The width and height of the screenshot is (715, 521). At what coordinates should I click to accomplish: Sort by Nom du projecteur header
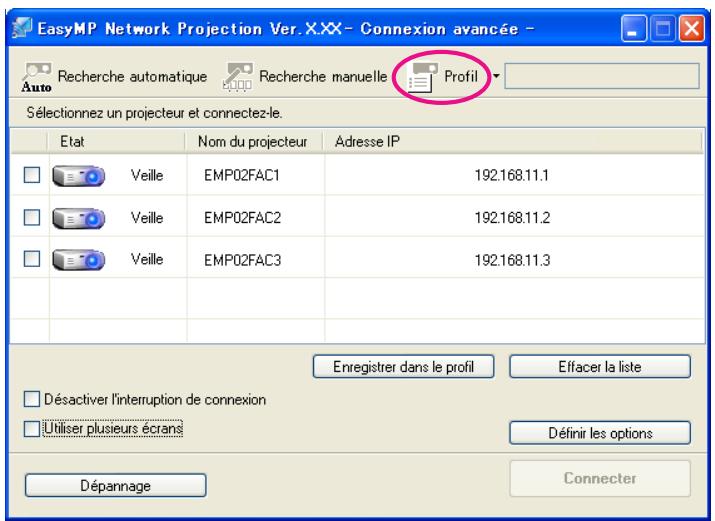(254, 142)
